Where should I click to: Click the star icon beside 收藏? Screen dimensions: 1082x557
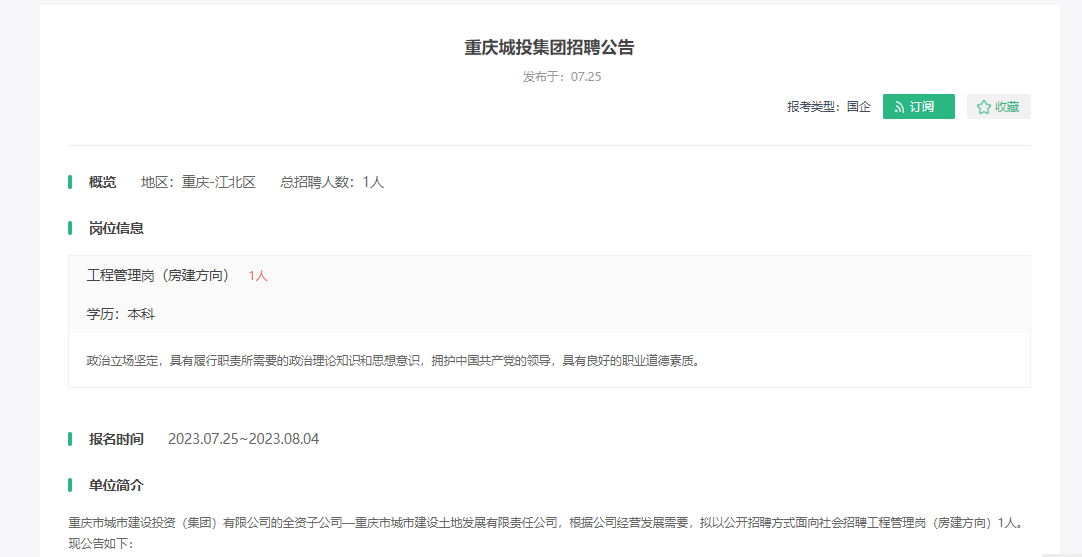(983, 107)
